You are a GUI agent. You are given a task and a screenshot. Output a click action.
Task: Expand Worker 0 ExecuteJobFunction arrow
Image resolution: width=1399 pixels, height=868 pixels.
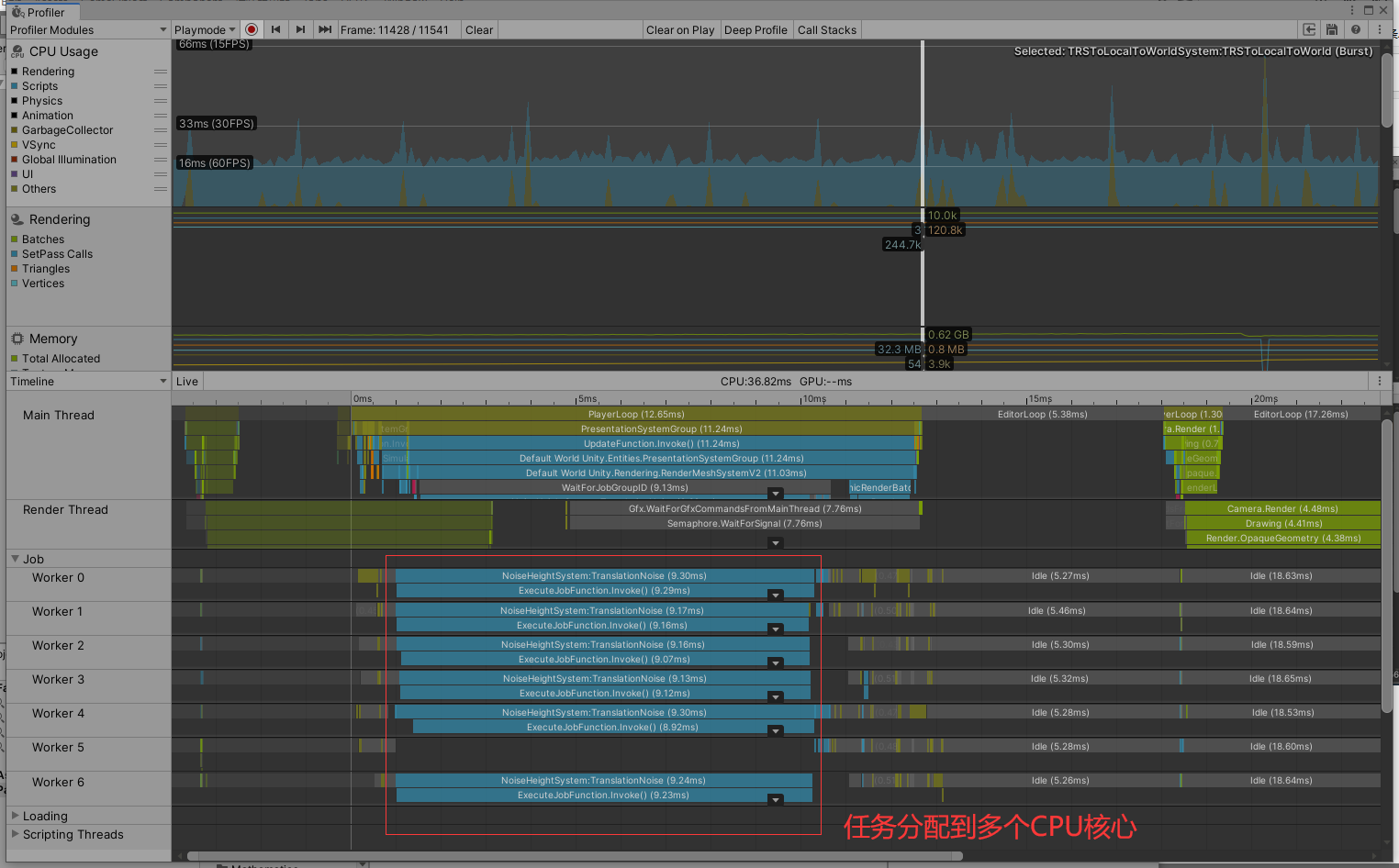coord(776,595)
